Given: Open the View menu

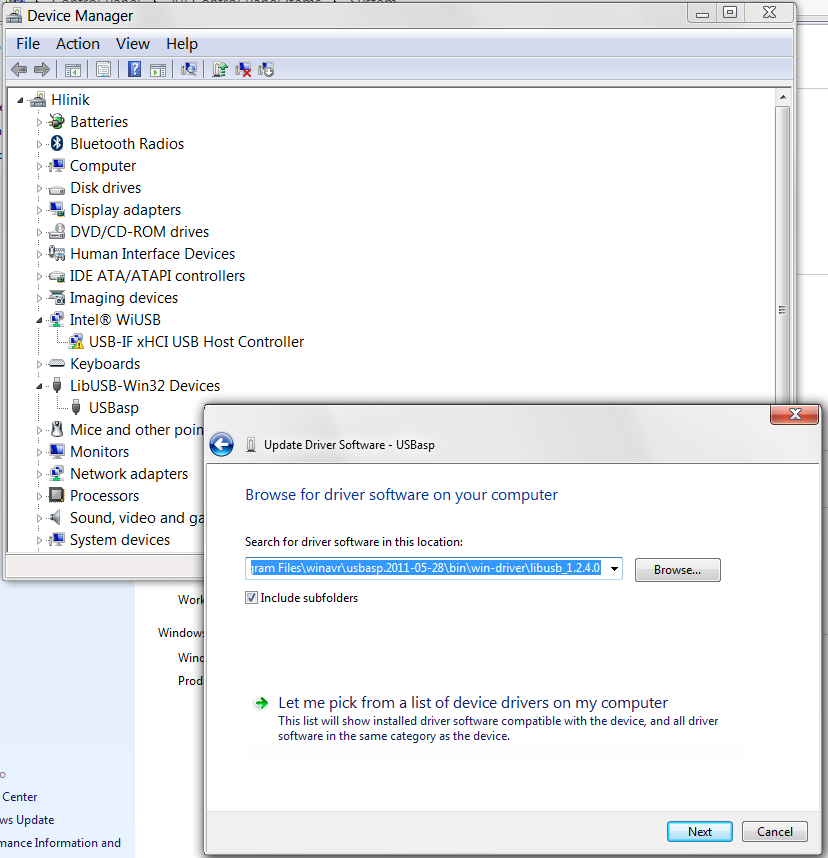Looking at the screenshot, I should [x=132, y=44].
